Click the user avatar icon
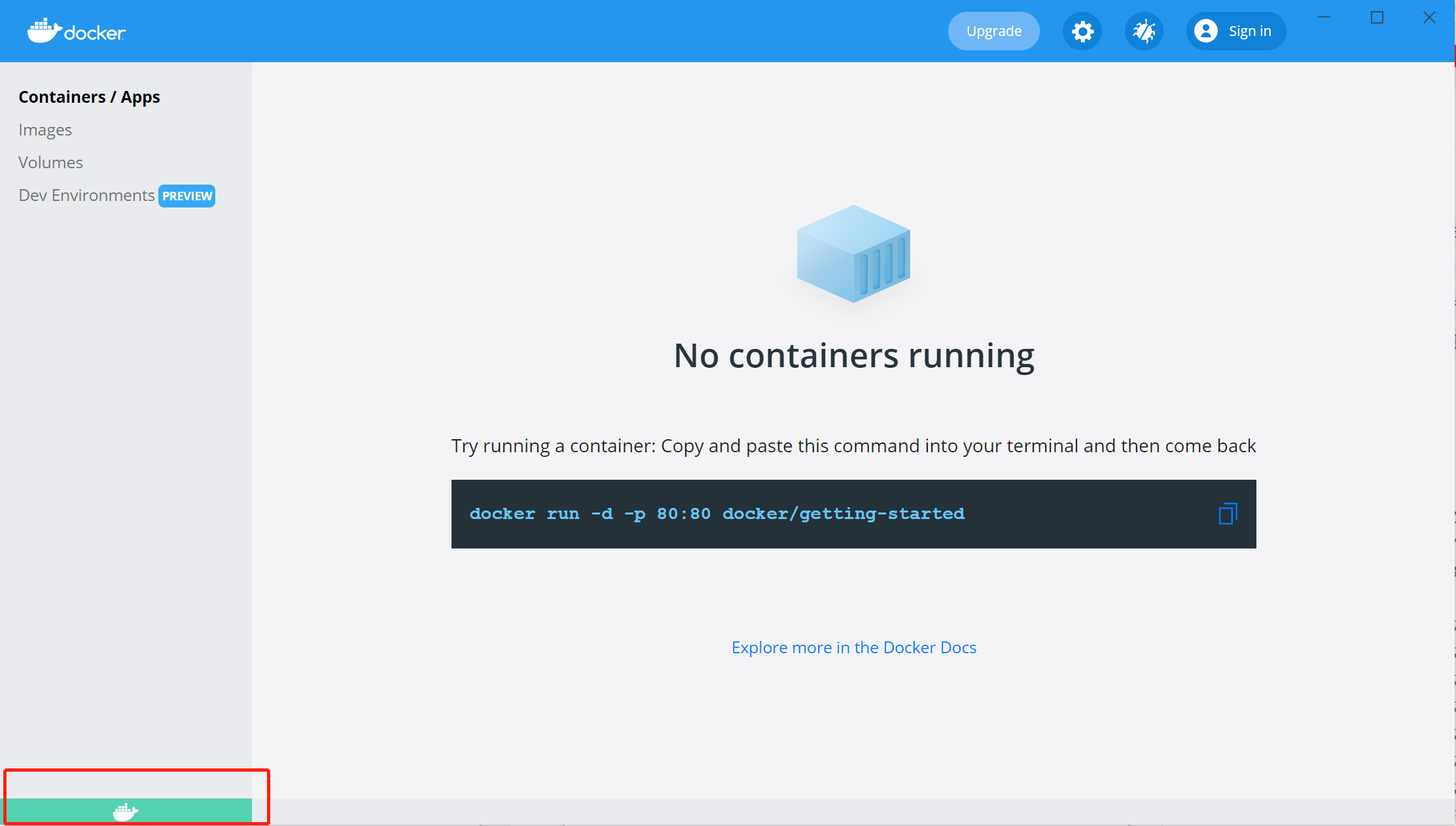This screenshot has height=826, width=1456. point(1205,31)
